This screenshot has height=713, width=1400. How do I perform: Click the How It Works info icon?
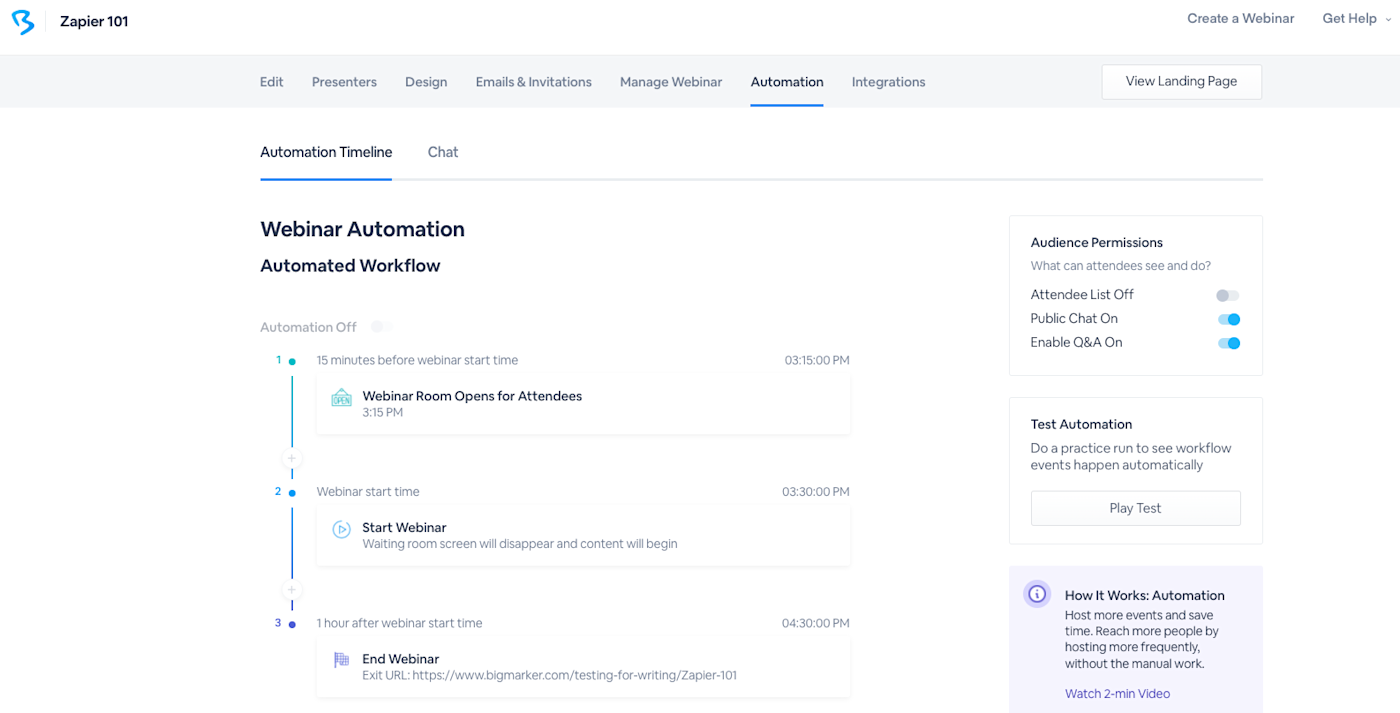[x=1037, y=594]
